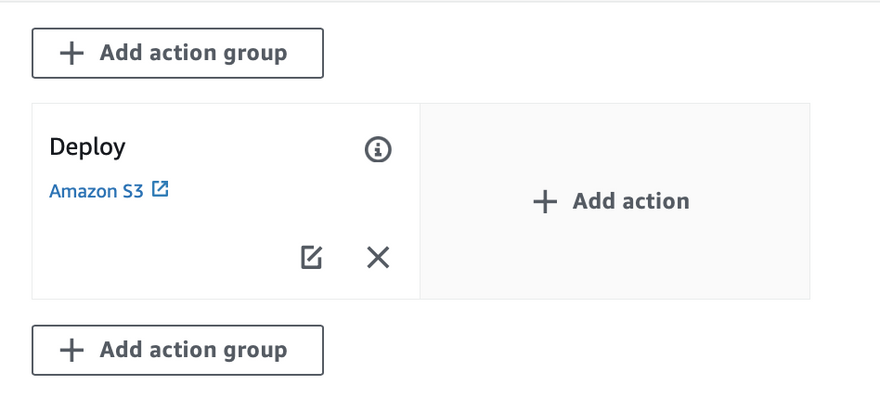This screenshot has width=880, height=408.
Task: Open the external-link icon beside Amazon S3
Action: [x=161, y=189]
